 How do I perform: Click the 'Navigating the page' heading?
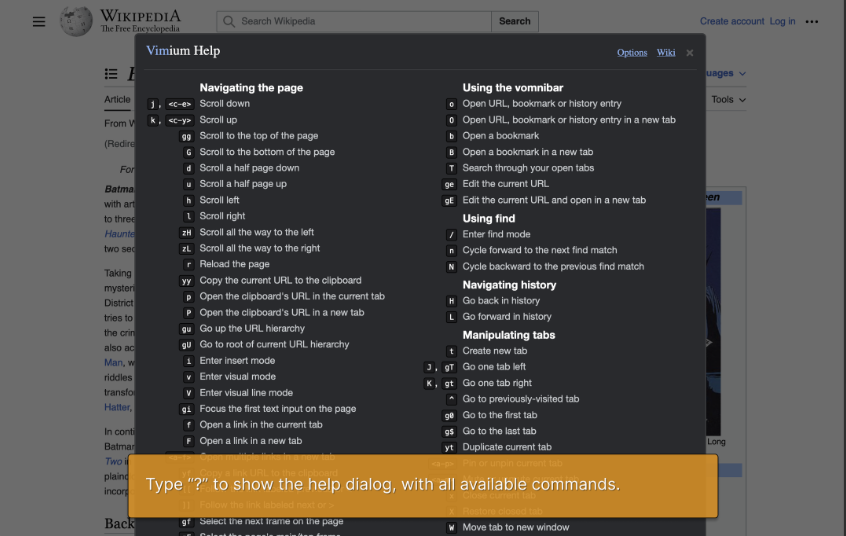pyautogui.click(x=251, y=88)
